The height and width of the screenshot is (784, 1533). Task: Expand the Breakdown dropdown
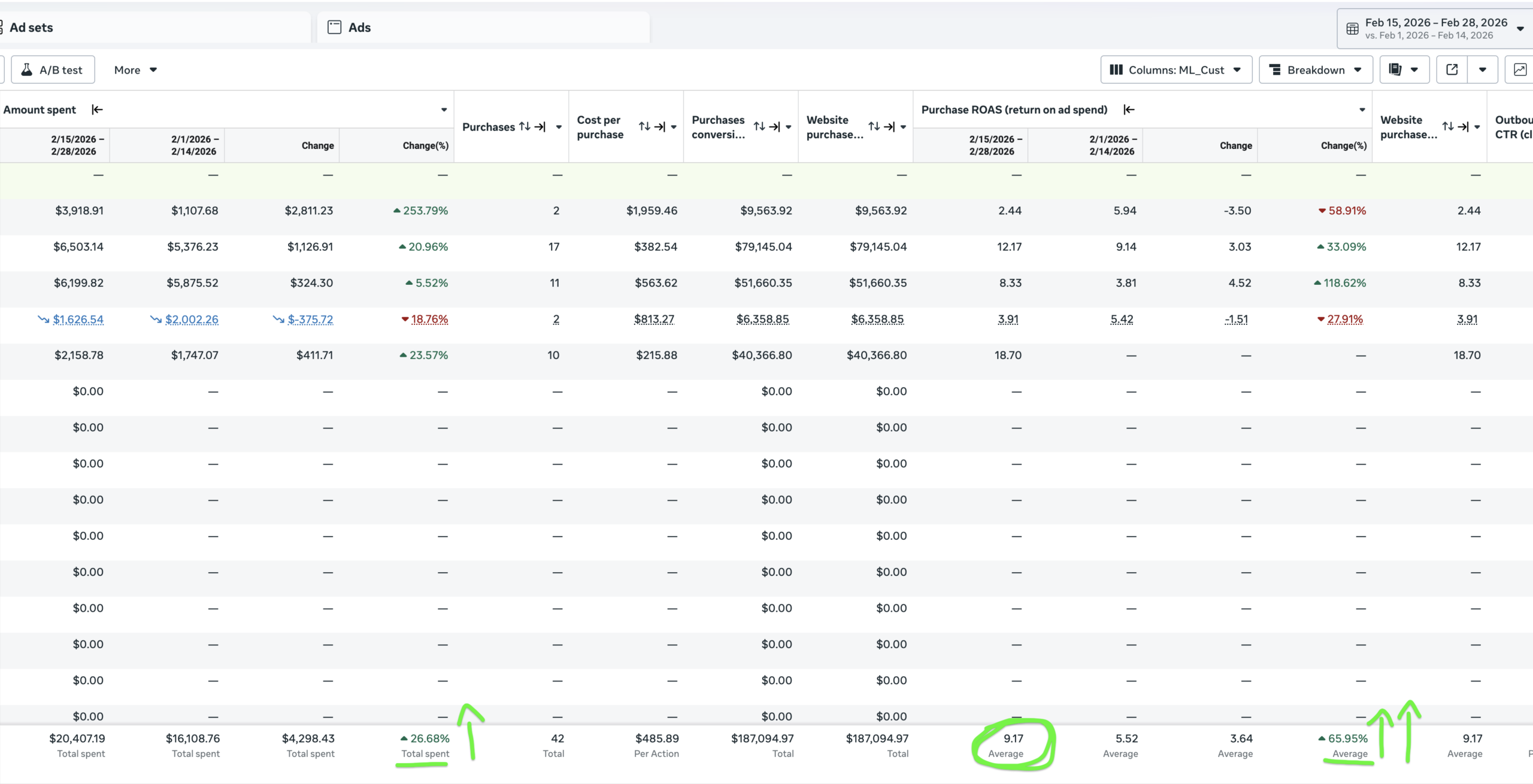coord(1315,70)
